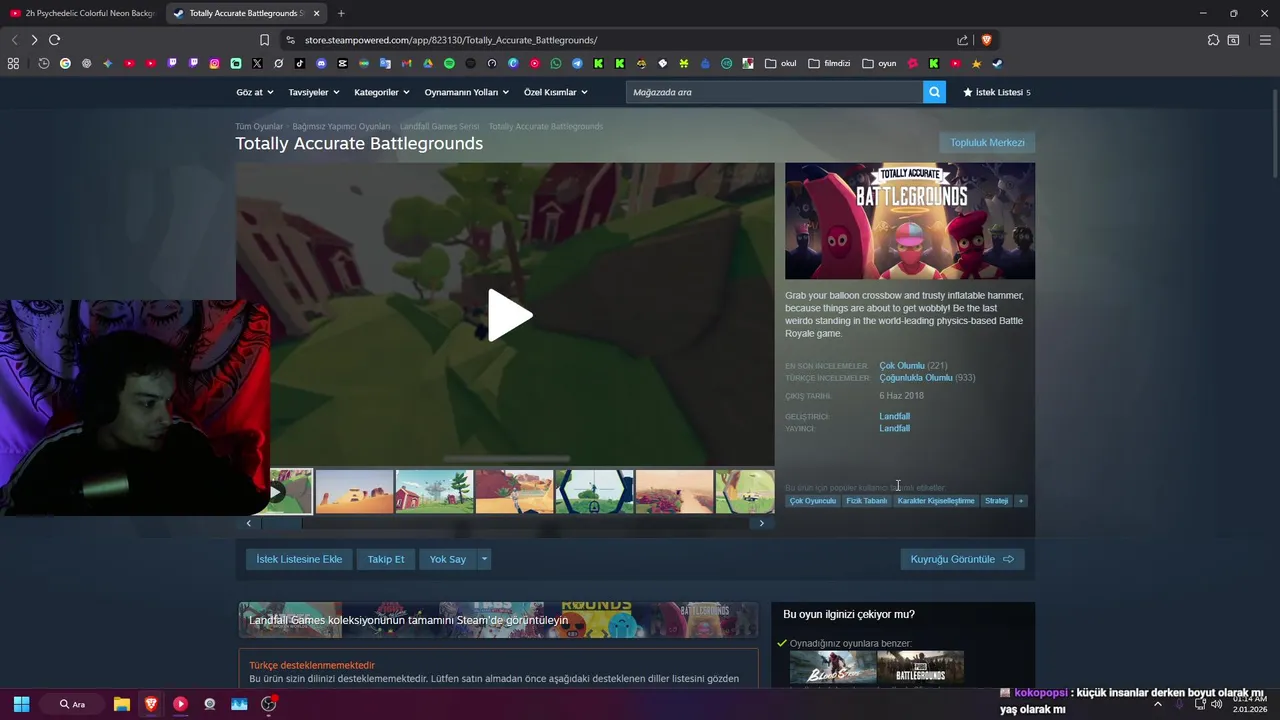The width and height of the screenshot is (1280, 720).
Task: Open Steam bookmark in bookmarks bar
Action: (997, 63)
